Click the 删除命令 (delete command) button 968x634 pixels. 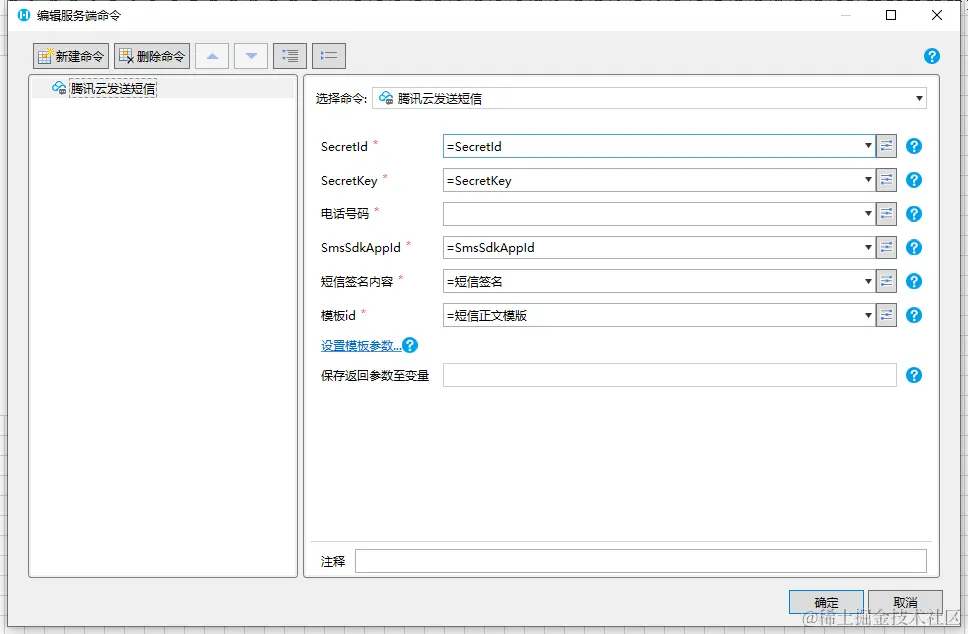click(x=152, y=56)
